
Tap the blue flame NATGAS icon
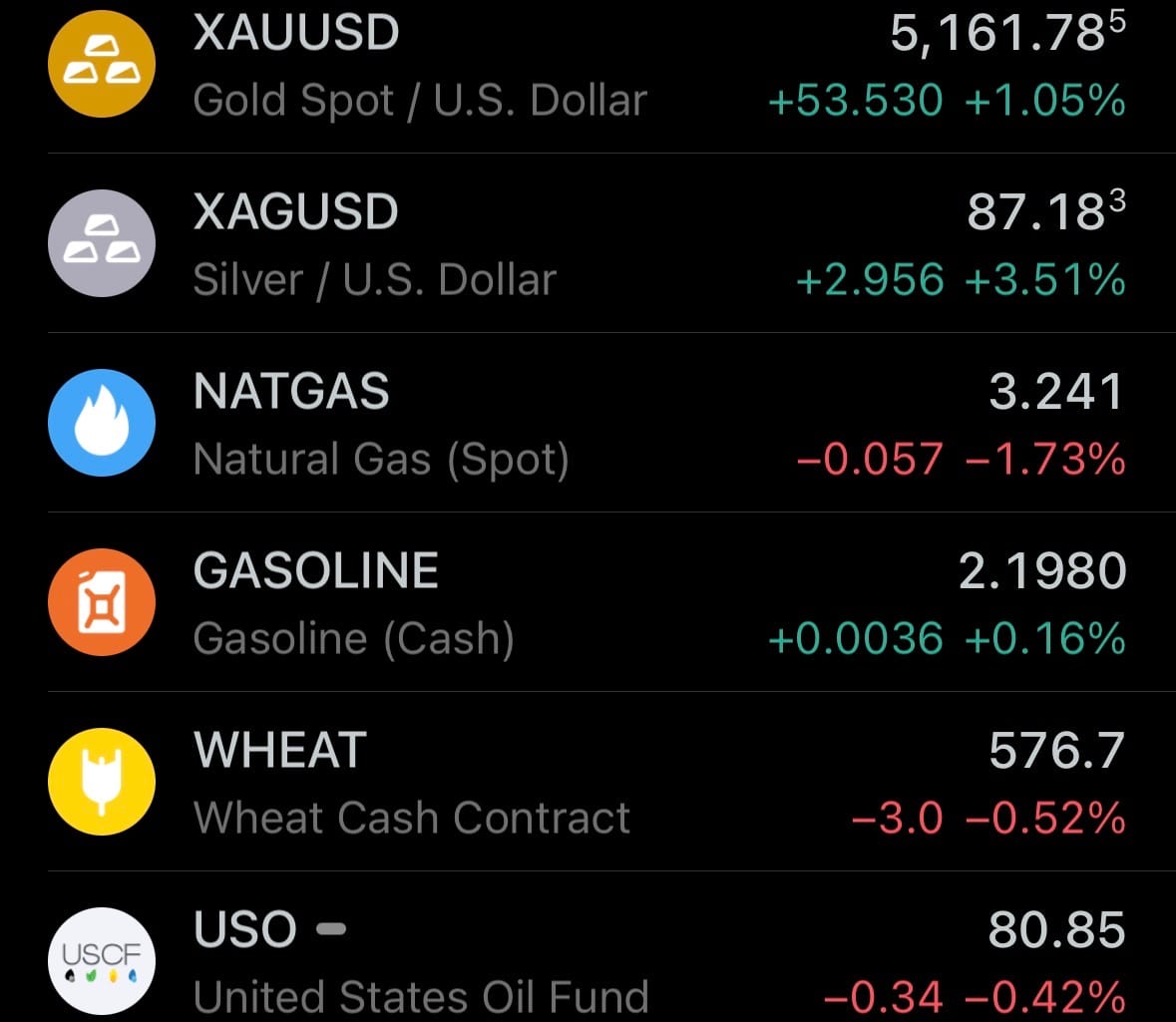tap(102, 423)
